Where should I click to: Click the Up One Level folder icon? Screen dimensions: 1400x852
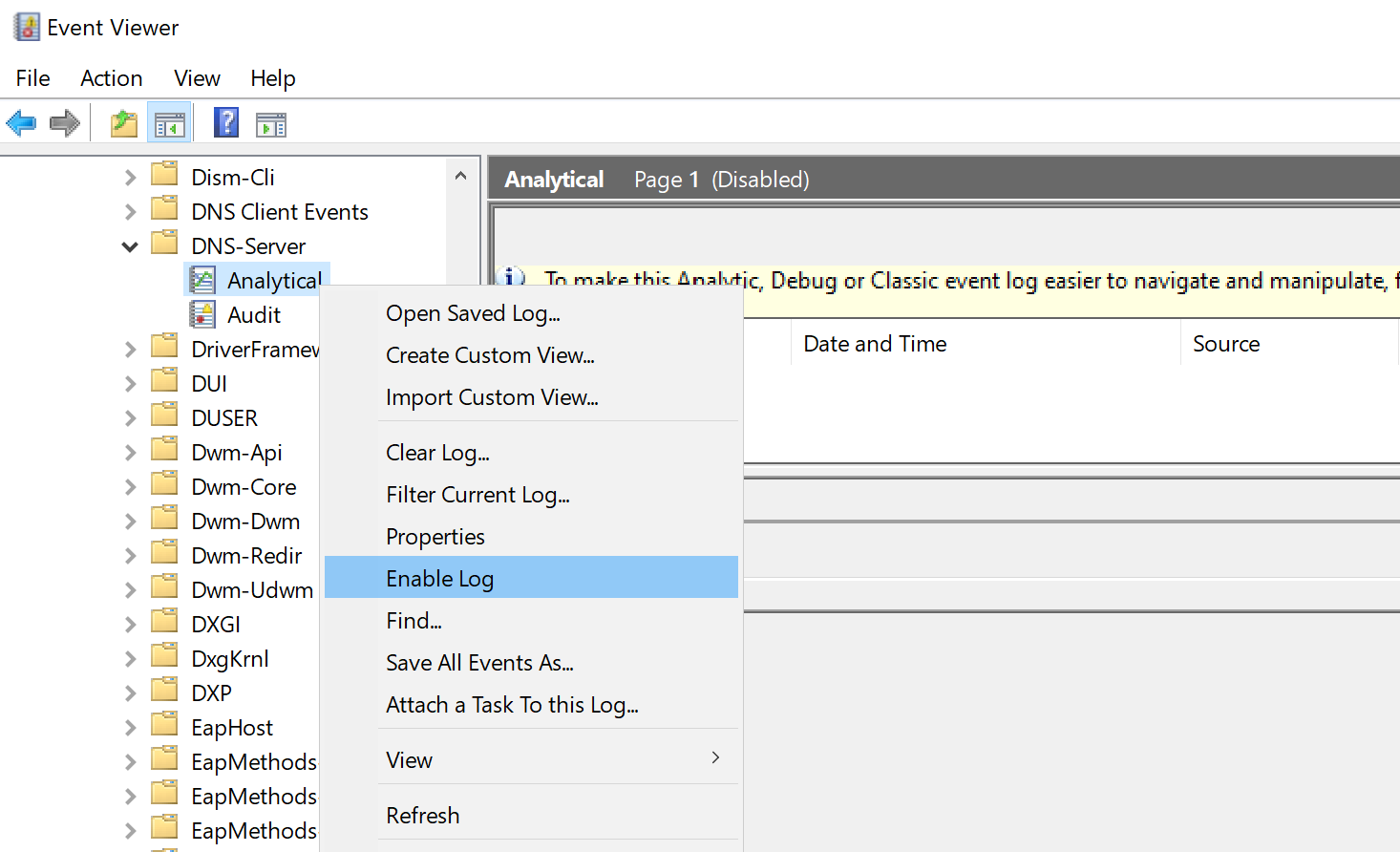[124, 124]
